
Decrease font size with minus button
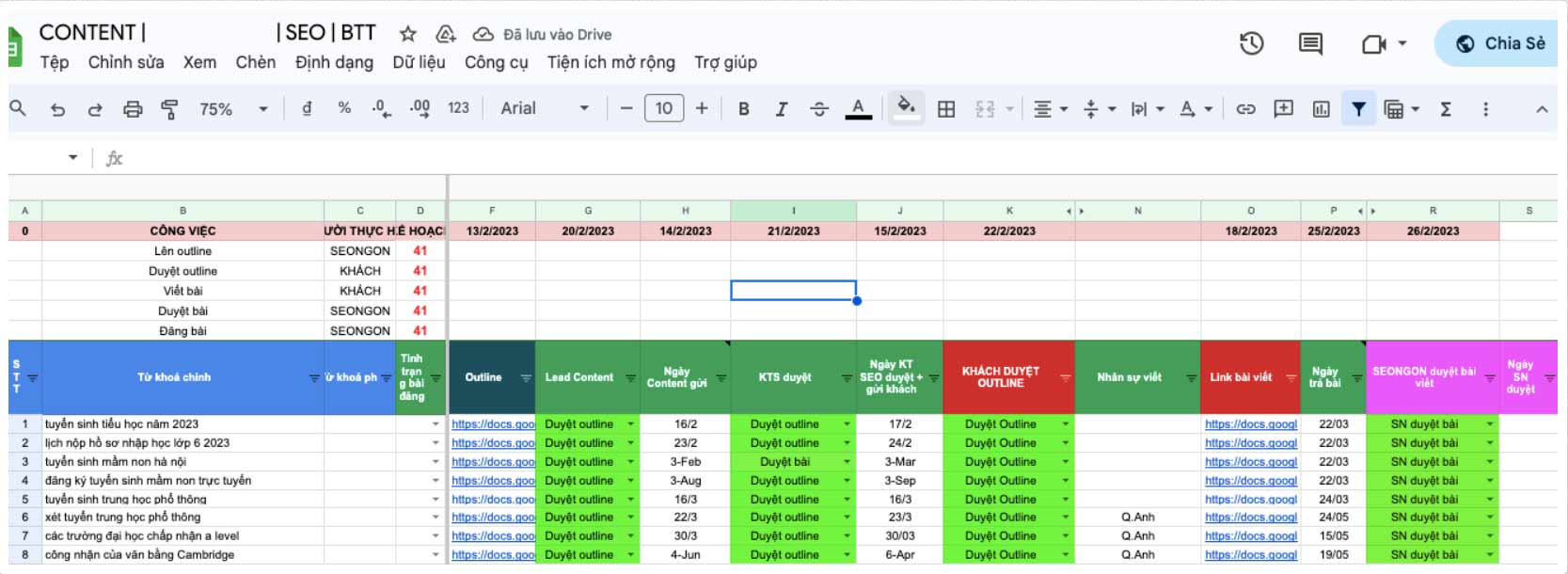point(626,108)
